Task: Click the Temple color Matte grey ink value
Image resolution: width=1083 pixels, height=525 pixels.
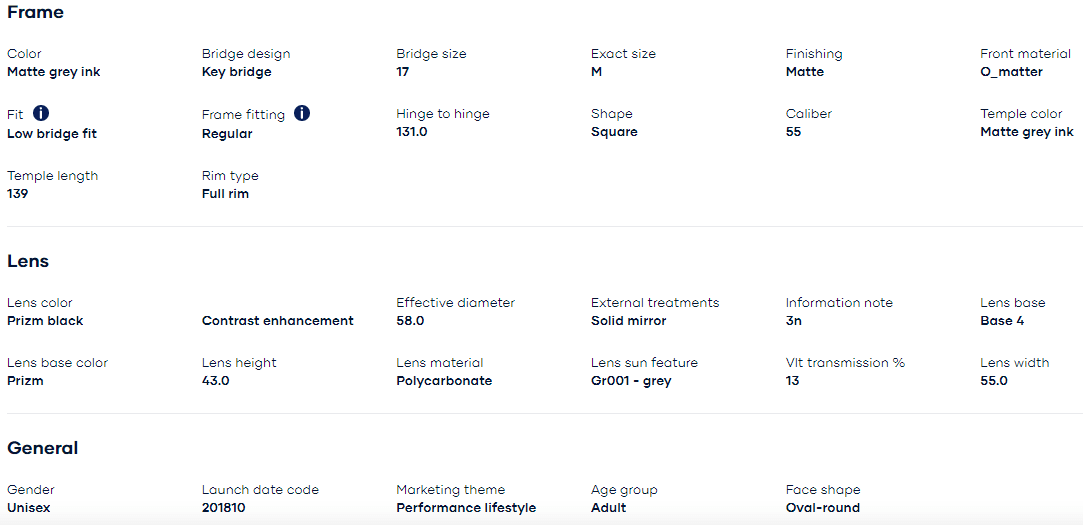Action: click(x=1027, y=132)
